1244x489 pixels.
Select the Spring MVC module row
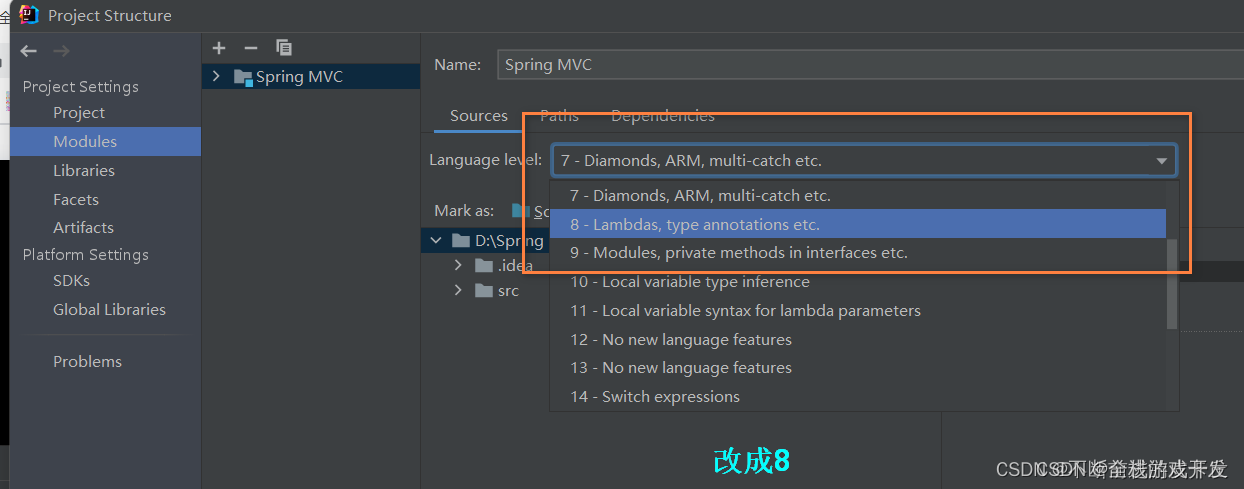click(311, 77)
